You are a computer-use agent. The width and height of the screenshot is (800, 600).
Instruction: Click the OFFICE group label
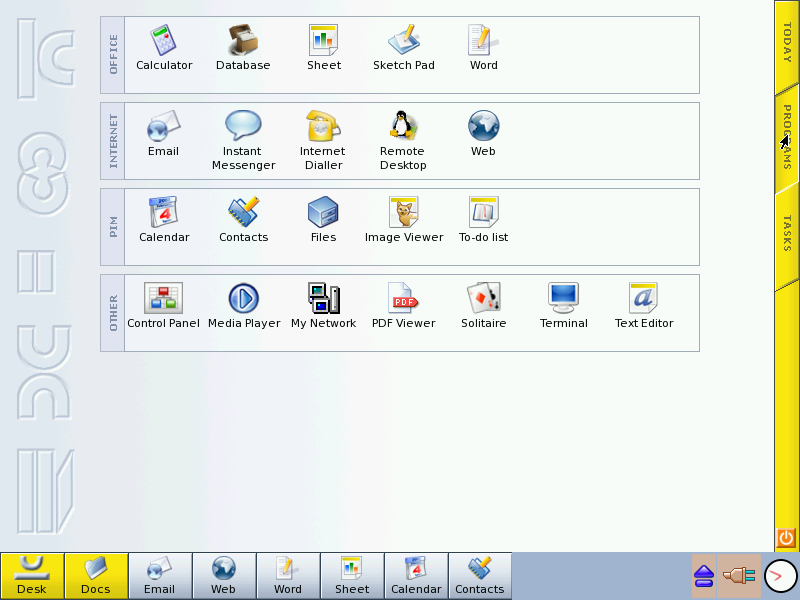(113, 55)
